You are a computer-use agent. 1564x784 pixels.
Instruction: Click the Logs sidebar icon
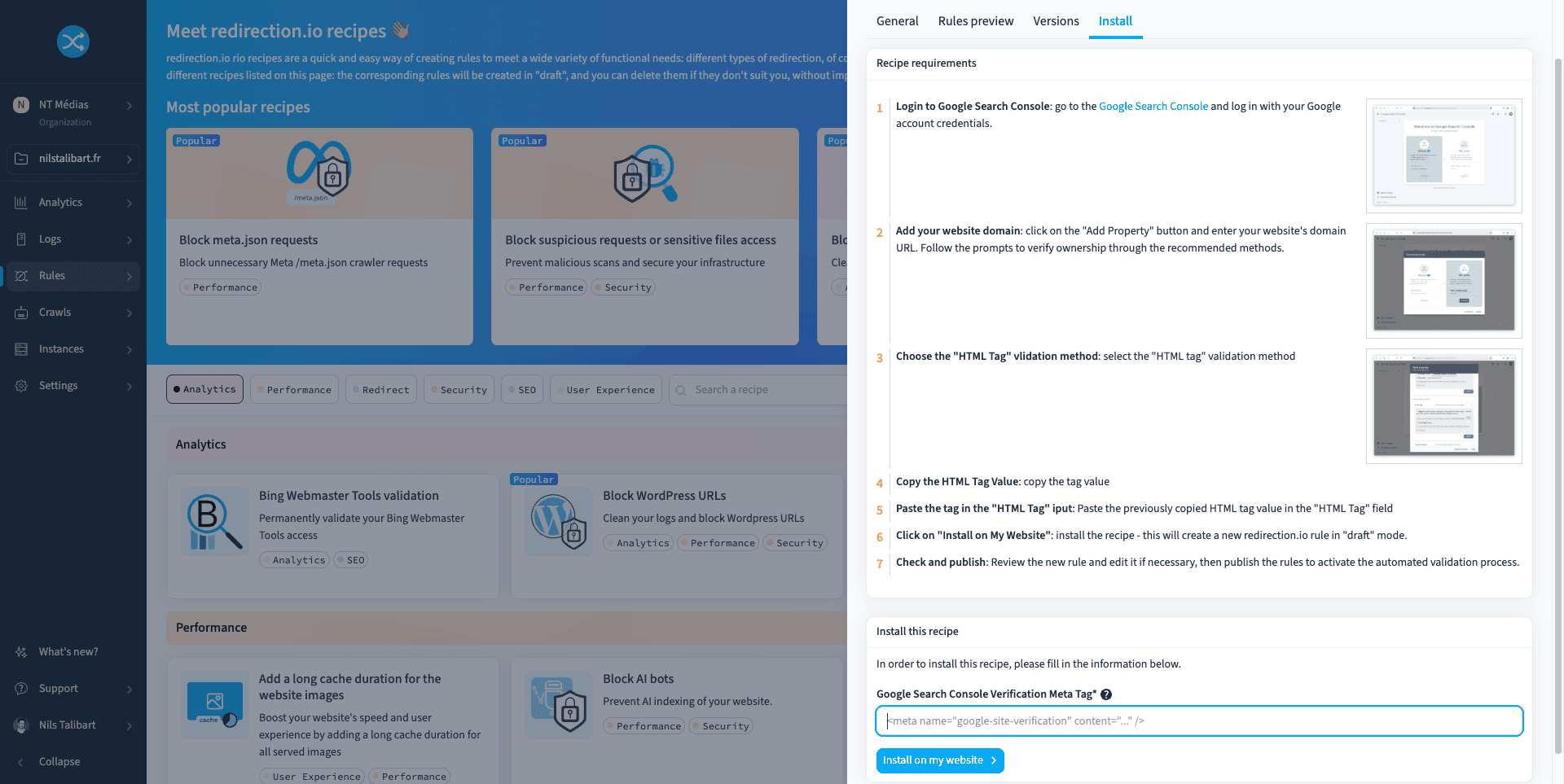(21, 239)
